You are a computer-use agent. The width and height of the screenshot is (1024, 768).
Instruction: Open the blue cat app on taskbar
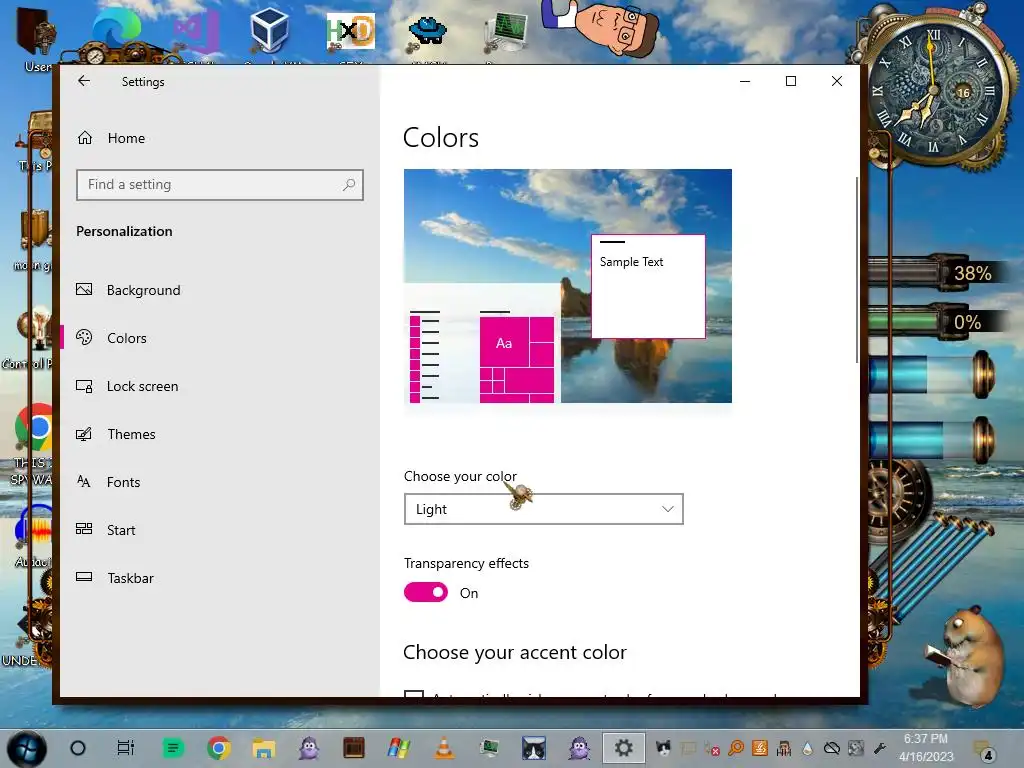point(534,748)
